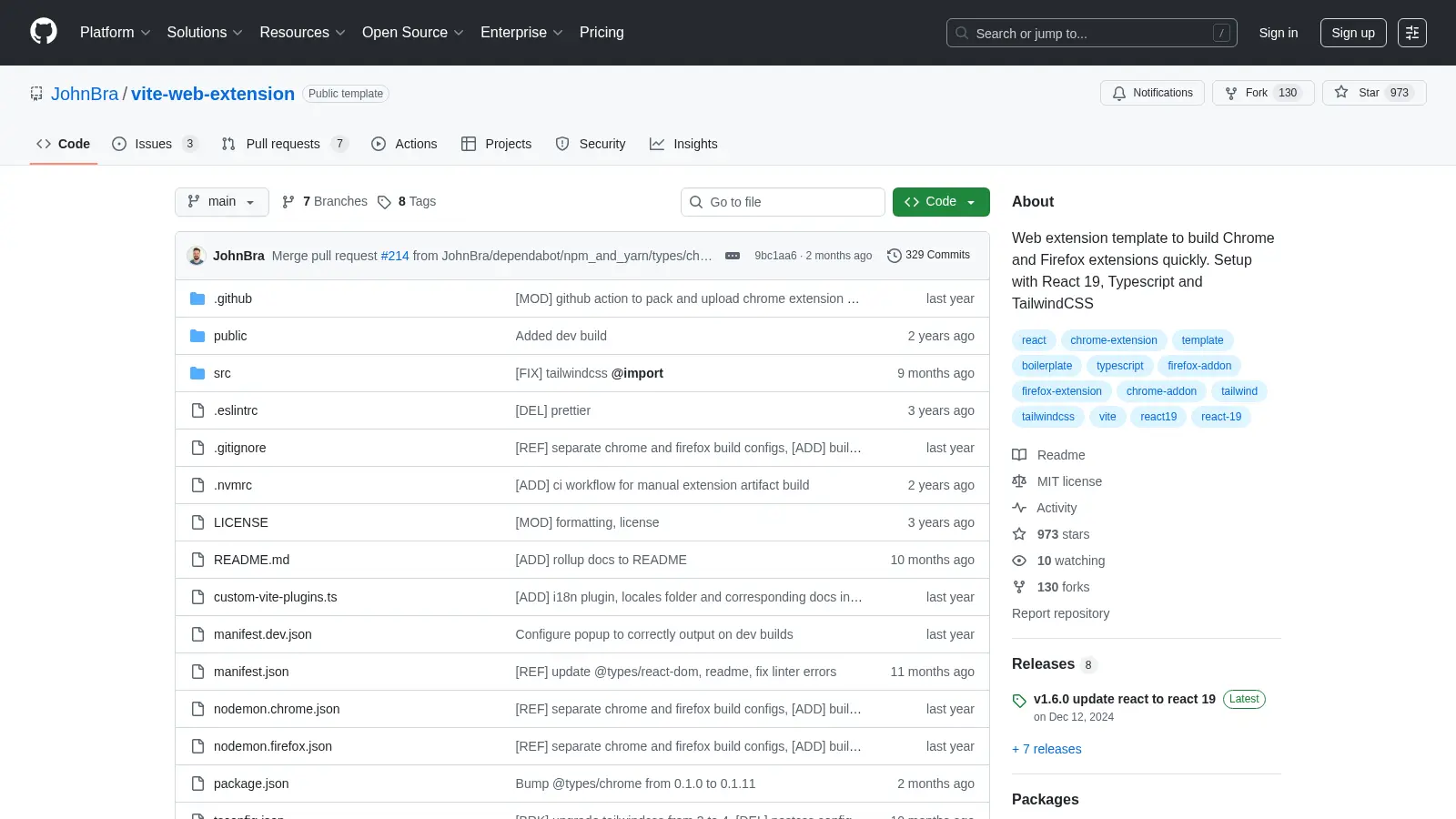Click the book icon beside Readme
The width and height of the screenshot is (1456, 819).
point(1019,455)
